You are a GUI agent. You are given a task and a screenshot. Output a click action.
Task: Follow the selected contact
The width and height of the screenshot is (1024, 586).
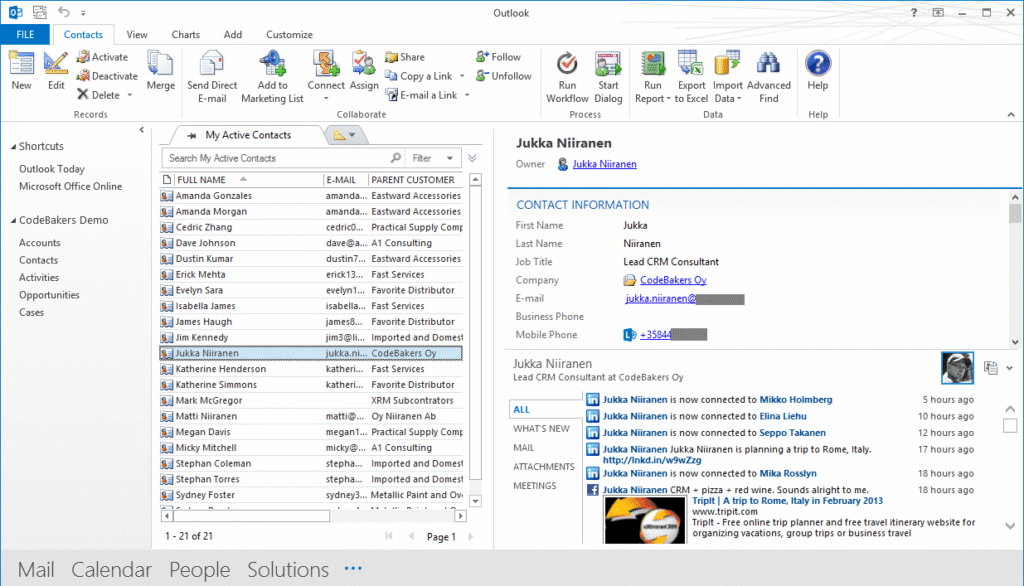coord(498,57)
